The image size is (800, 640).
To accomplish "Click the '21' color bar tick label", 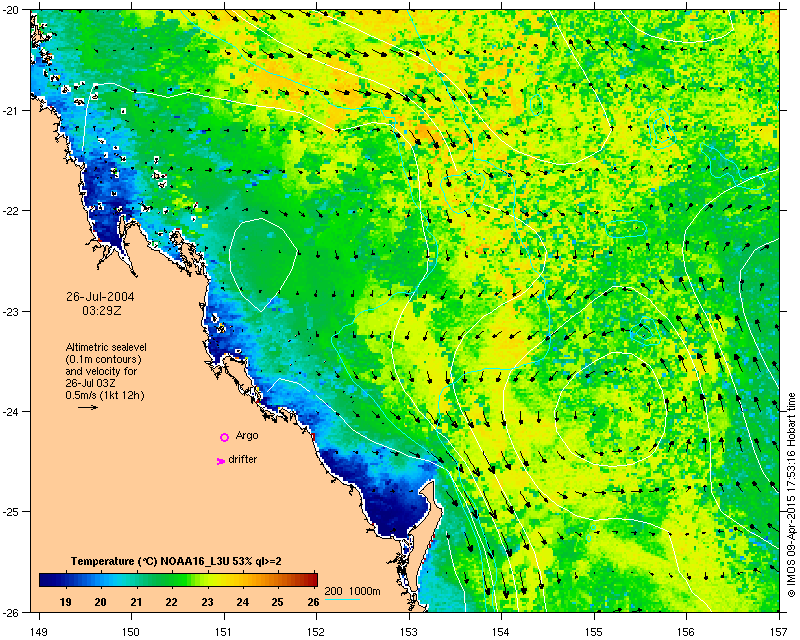I will point(136,602).
